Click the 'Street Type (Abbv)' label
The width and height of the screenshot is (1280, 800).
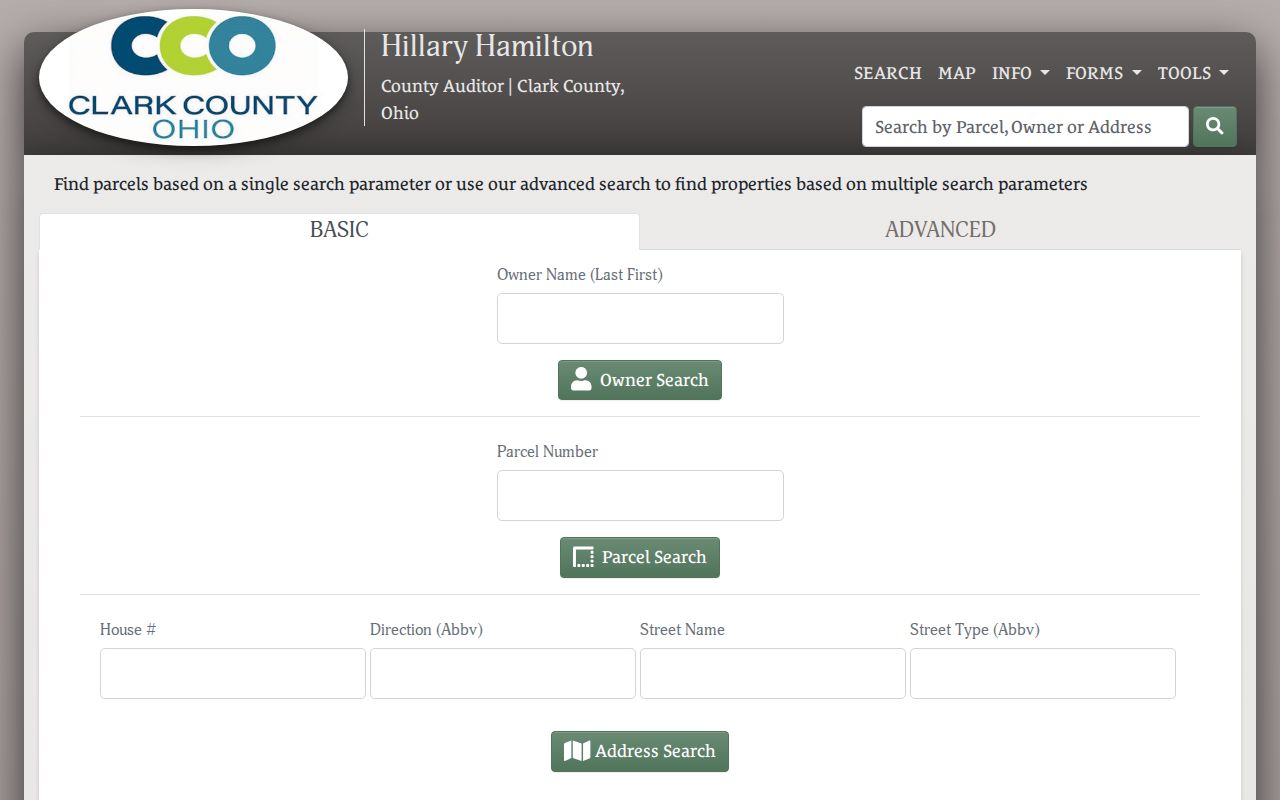(975, 629)
